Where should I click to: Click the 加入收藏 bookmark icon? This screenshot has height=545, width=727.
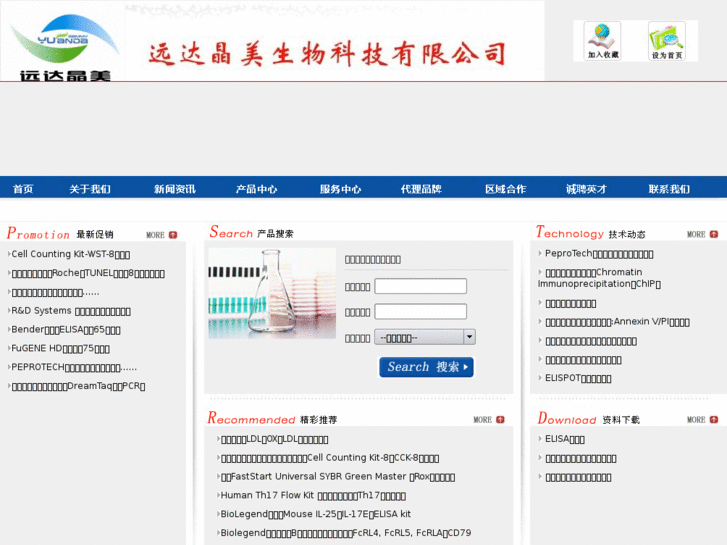pos(603,41)
